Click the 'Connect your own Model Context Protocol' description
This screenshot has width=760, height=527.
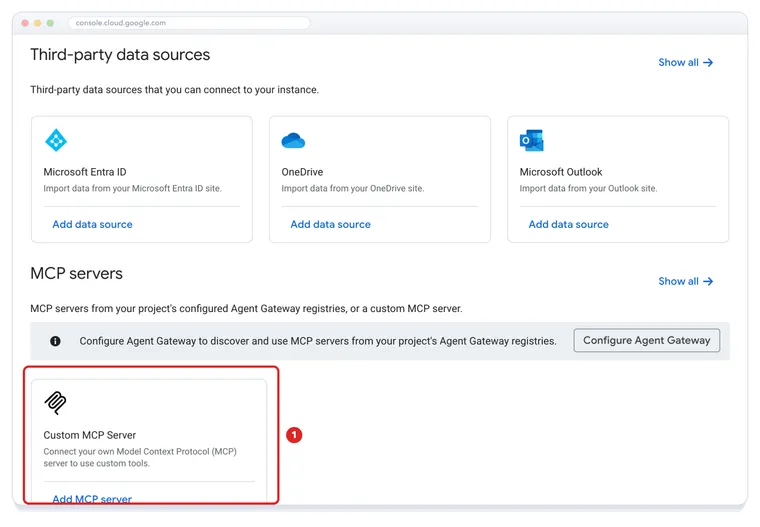click(x=140, y=457)
